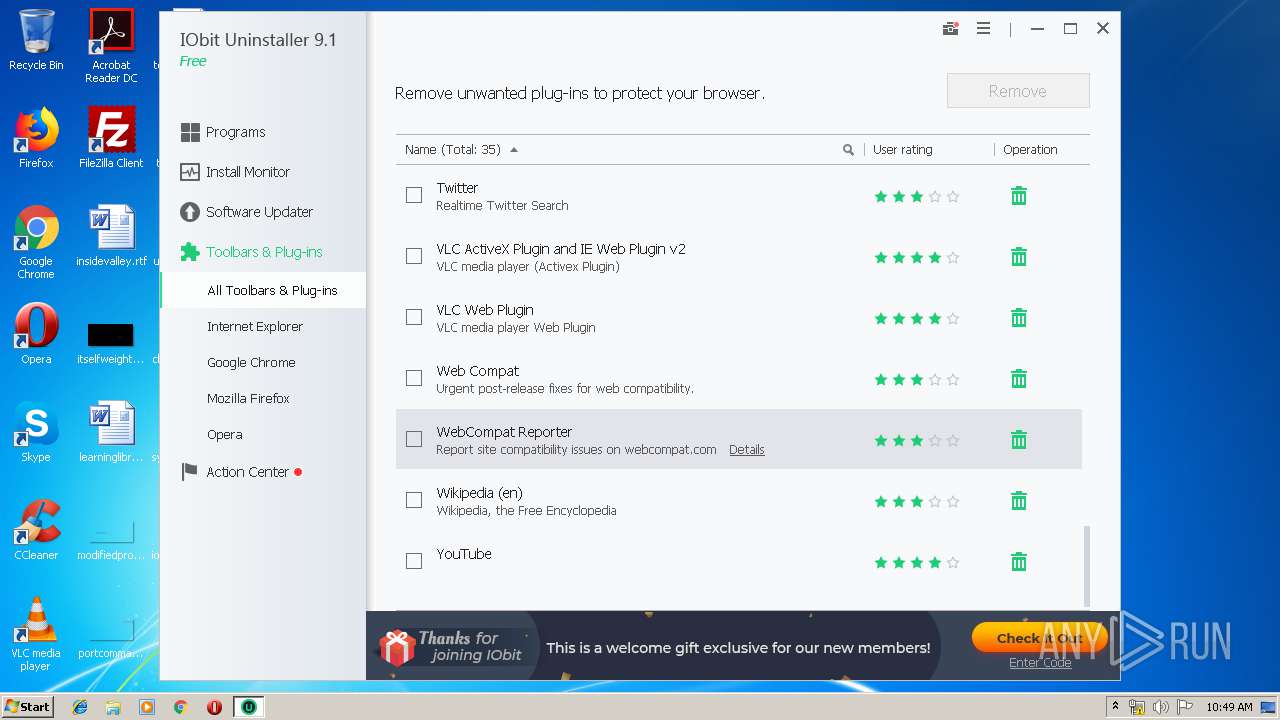Screen dimensions: 1280x720
Task: Click Twitter's three-star user rating
Action: pyautogui.click(x=917, y=197)
